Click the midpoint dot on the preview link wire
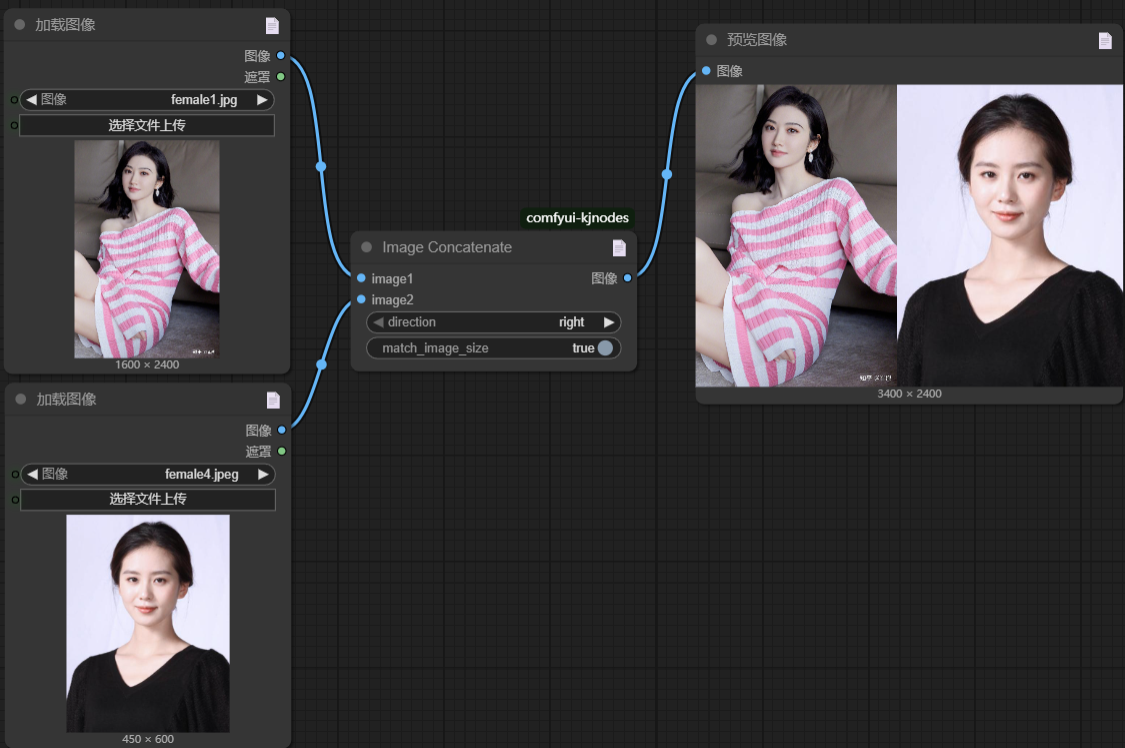The image size is (1125, 748). coord(667,174)
